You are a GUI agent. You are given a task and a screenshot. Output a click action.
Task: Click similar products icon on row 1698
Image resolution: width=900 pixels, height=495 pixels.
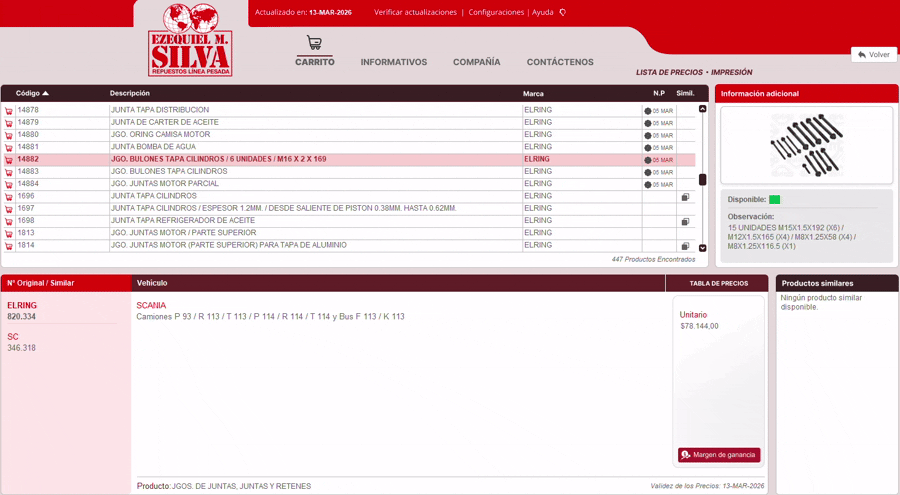pyautogui.click(x=685, y=222)
